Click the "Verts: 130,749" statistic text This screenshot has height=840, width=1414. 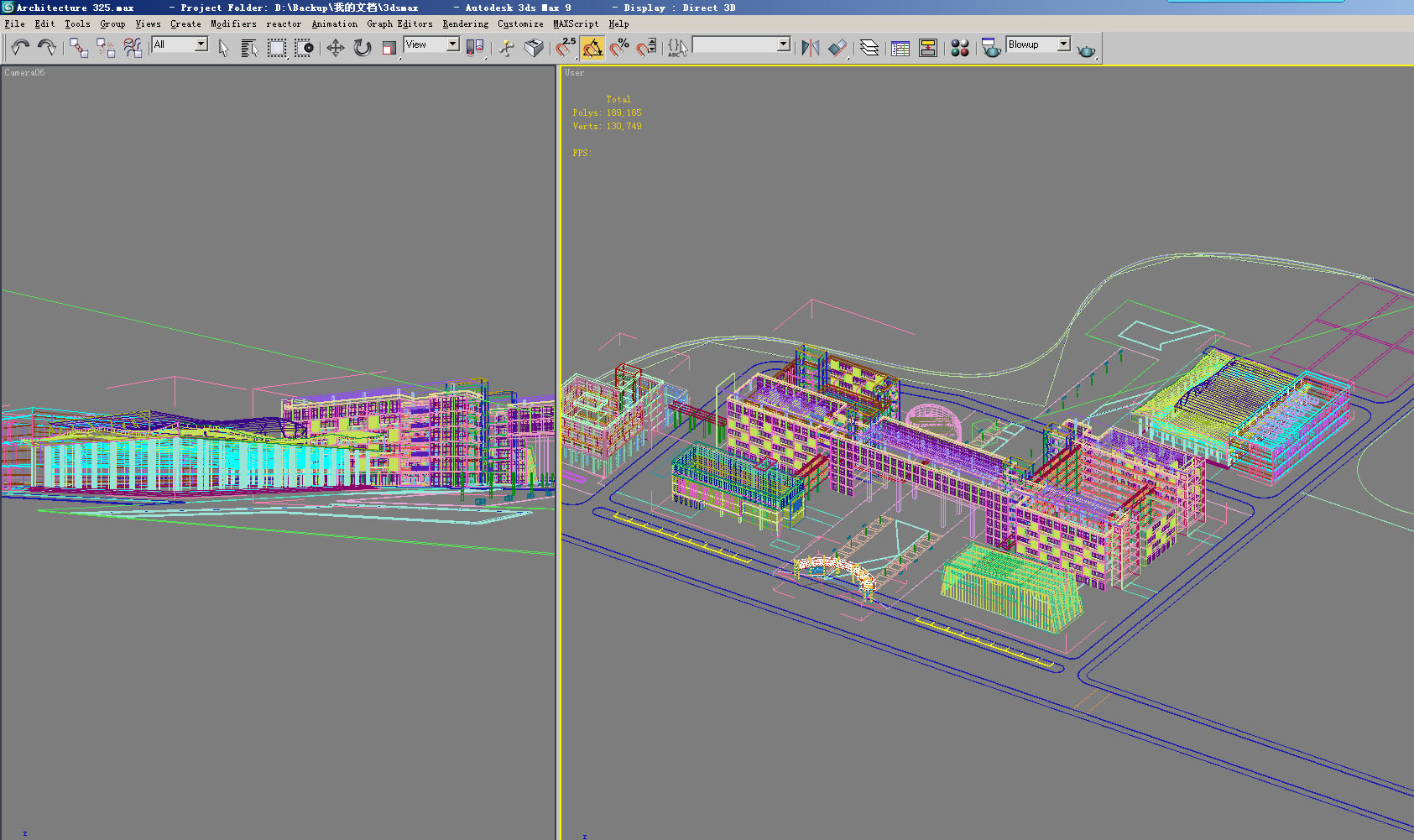(x=607, y=126)
